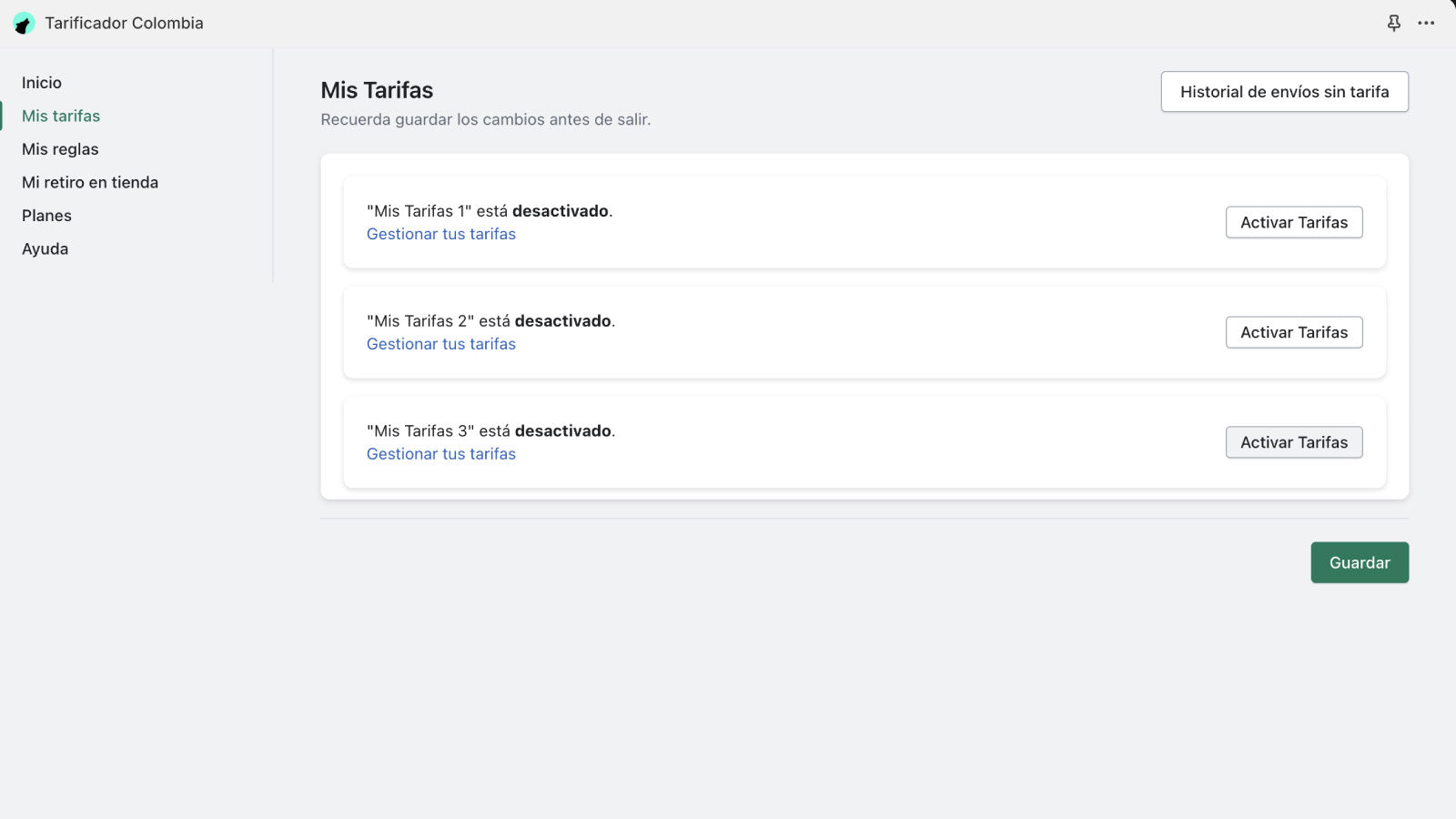Activate tariffs for Mis Tarifas 1

coord(1294,222)
